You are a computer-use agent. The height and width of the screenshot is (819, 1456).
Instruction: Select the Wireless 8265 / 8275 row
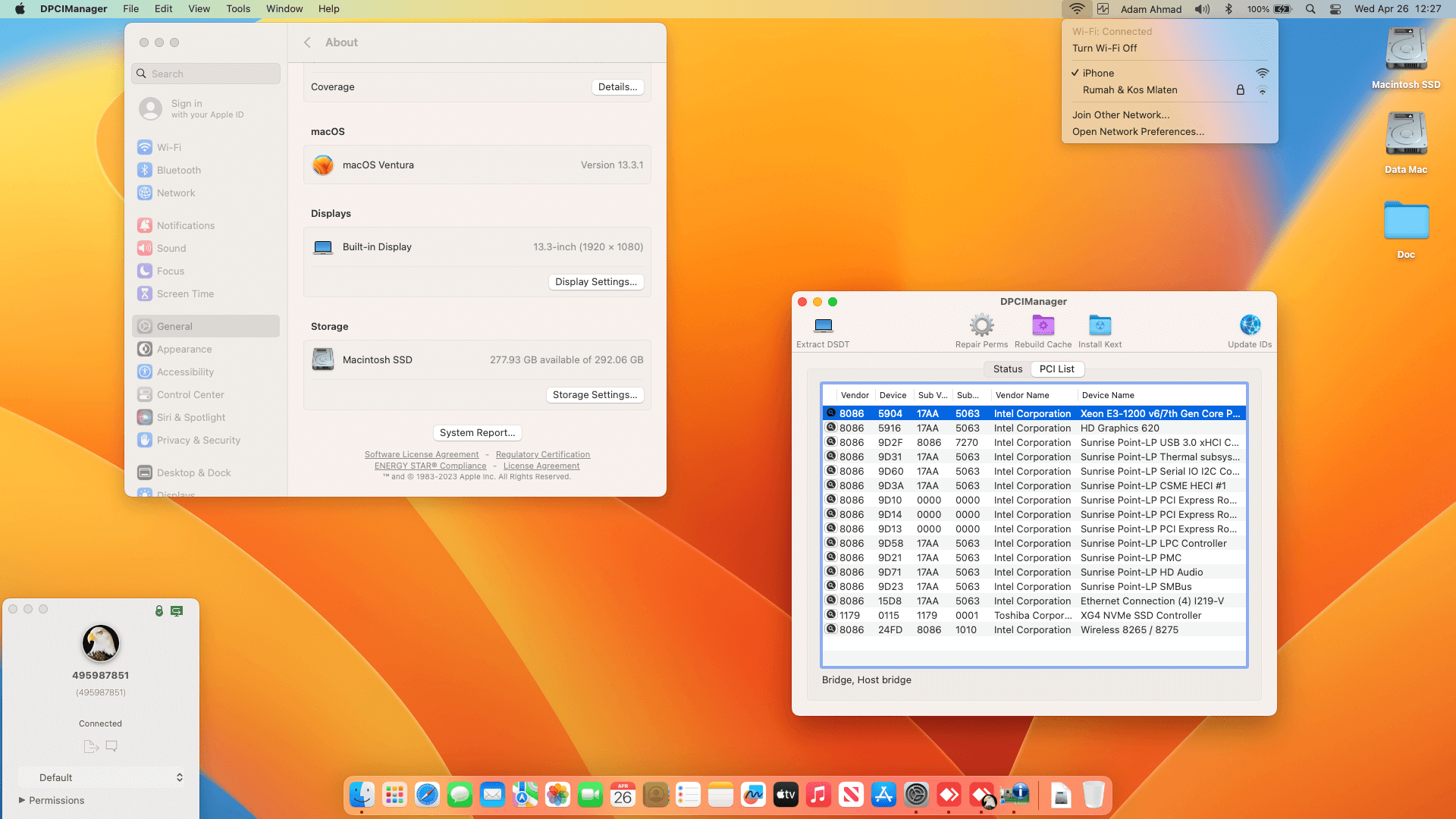click(1034, 630)
